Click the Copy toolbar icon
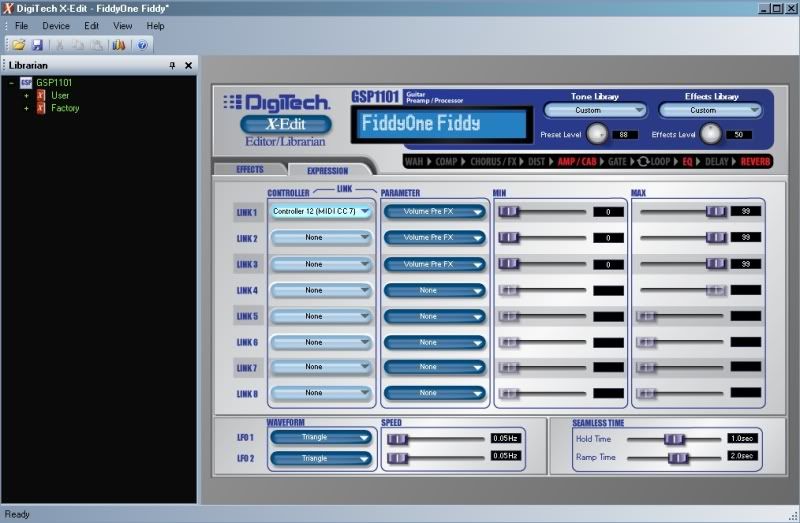Viewport: 800px width, 523px height. pos(78,45)
